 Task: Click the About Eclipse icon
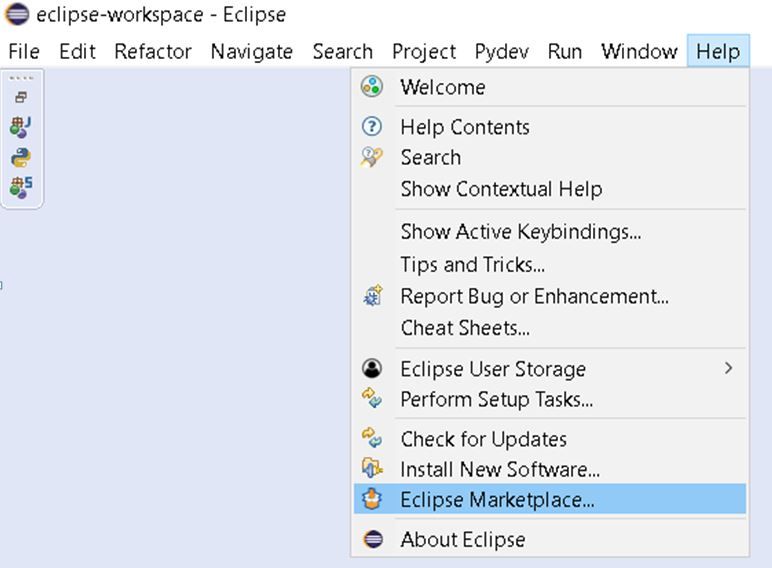tap(373, 539)
